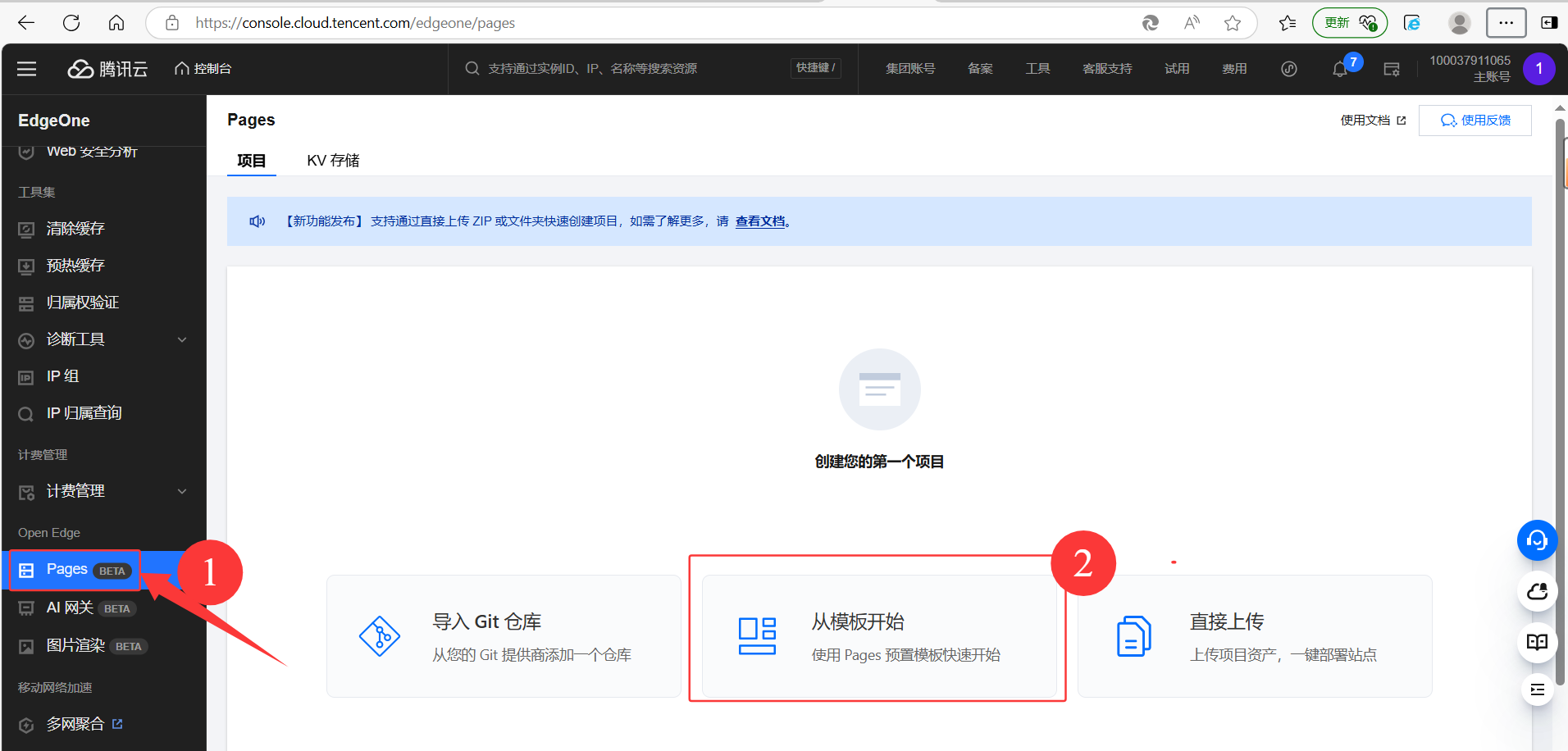
Task: Open the favorites list icon
Action: coord(1288,23)
